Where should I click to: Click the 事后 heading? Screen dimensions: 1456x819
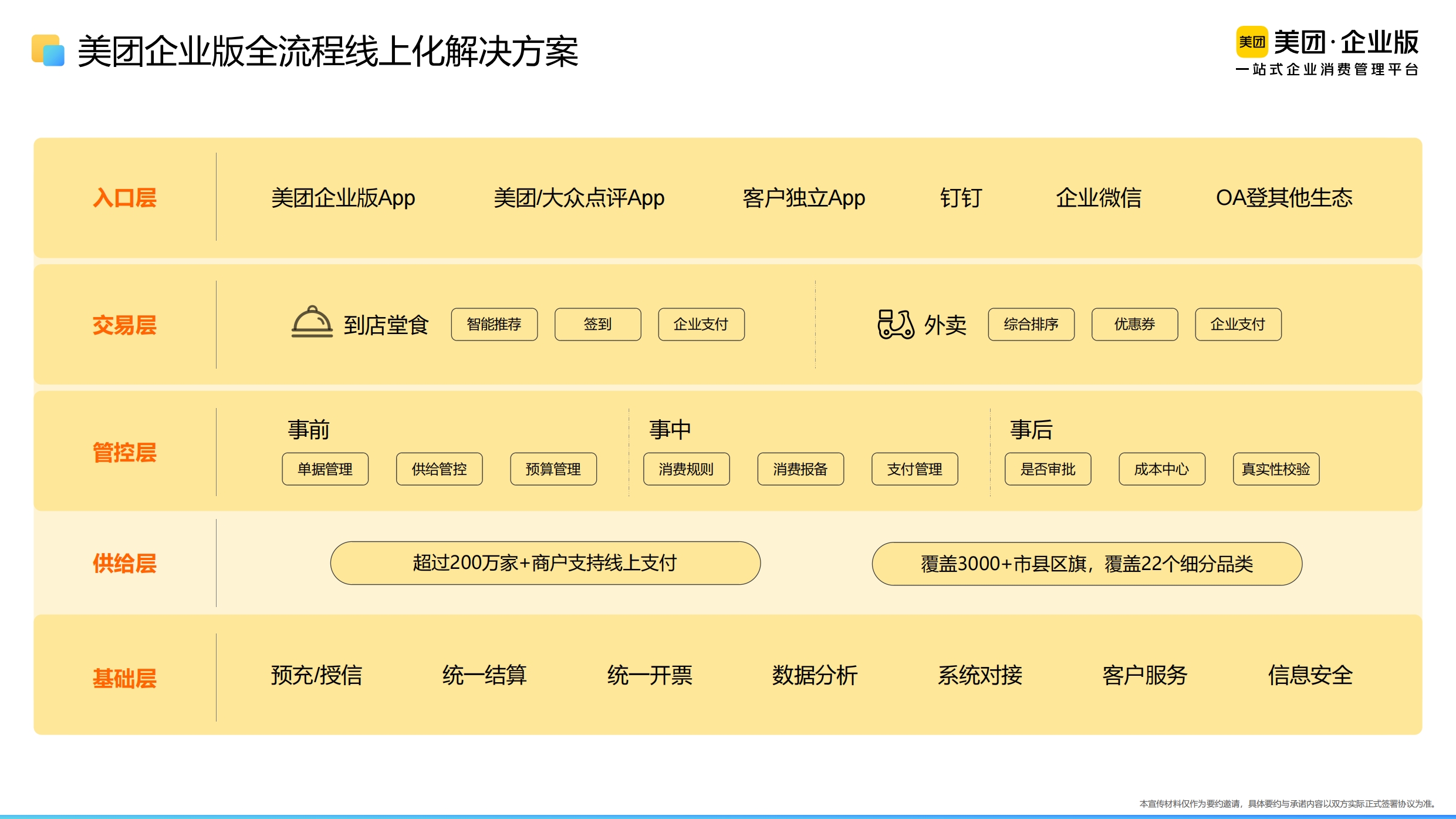1031,429
